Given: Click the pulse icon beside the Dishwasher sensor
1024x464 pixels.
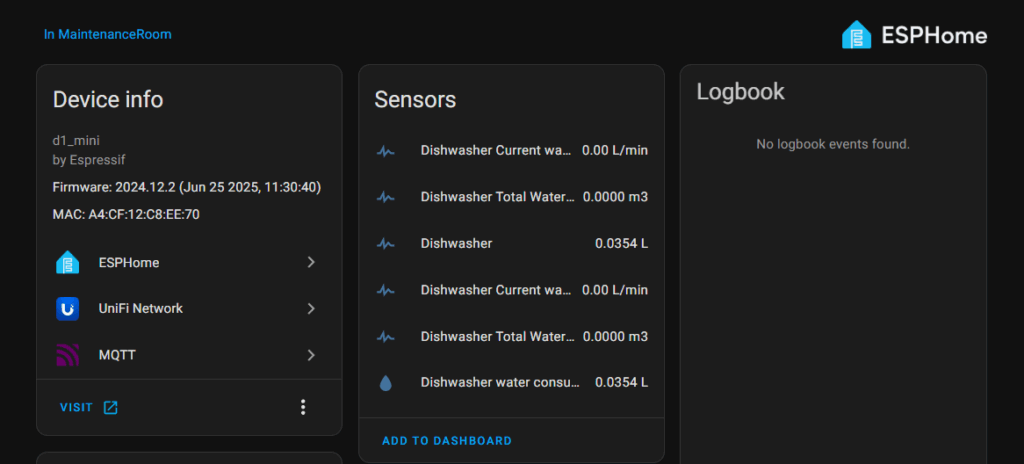Looking at the screenshot, I should (386, 244).
